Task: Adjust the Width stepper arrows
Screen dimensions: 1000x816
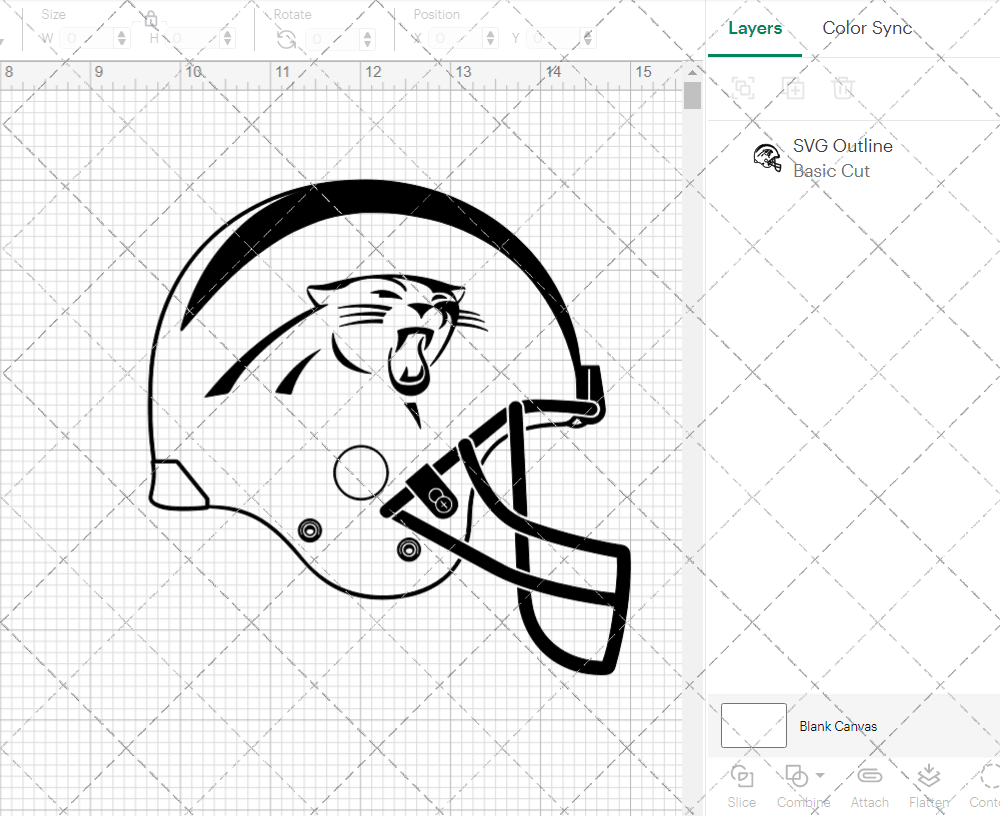Action: click(122, 38)
